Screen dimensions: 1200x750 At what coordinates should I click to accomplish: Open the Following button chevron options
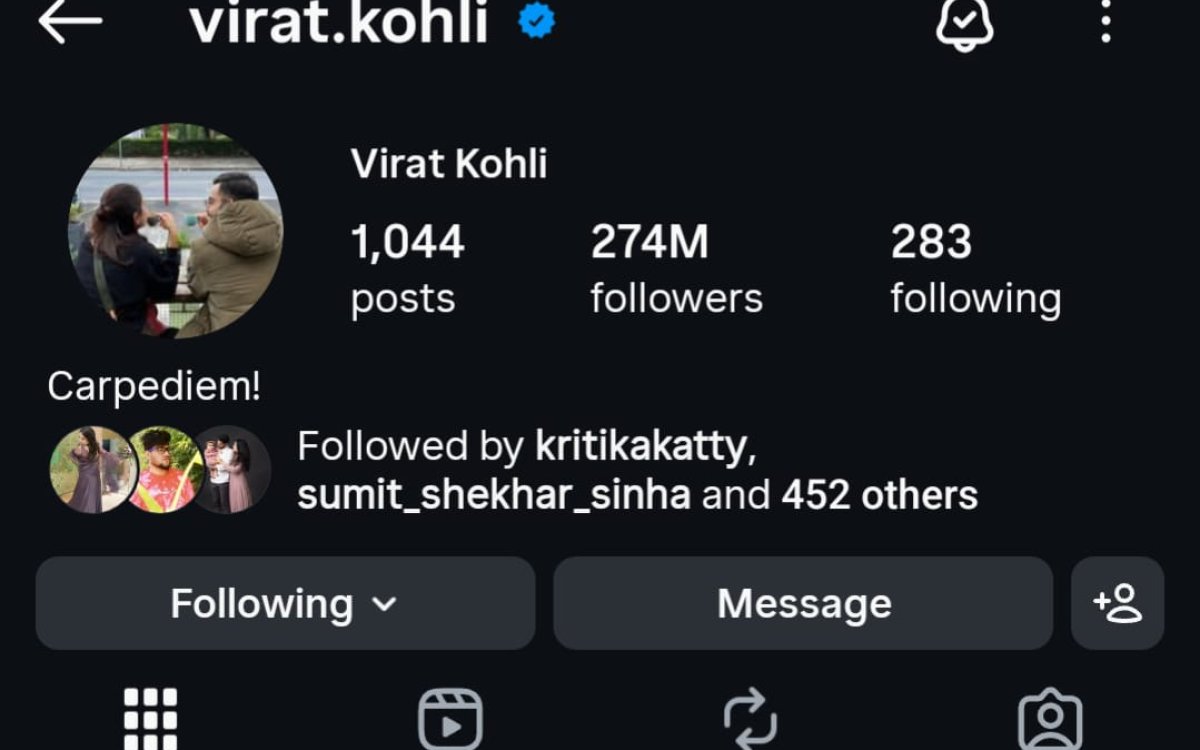(x=385, y=604)
